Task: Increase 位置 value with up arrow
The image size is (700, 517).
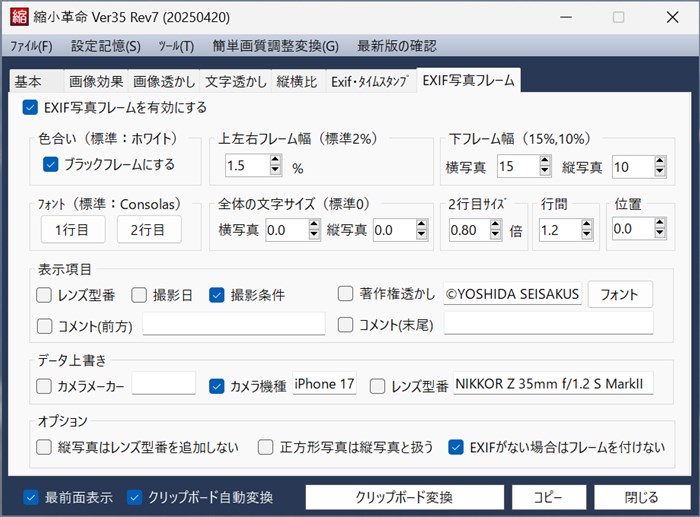Action: tap(660, 223)
